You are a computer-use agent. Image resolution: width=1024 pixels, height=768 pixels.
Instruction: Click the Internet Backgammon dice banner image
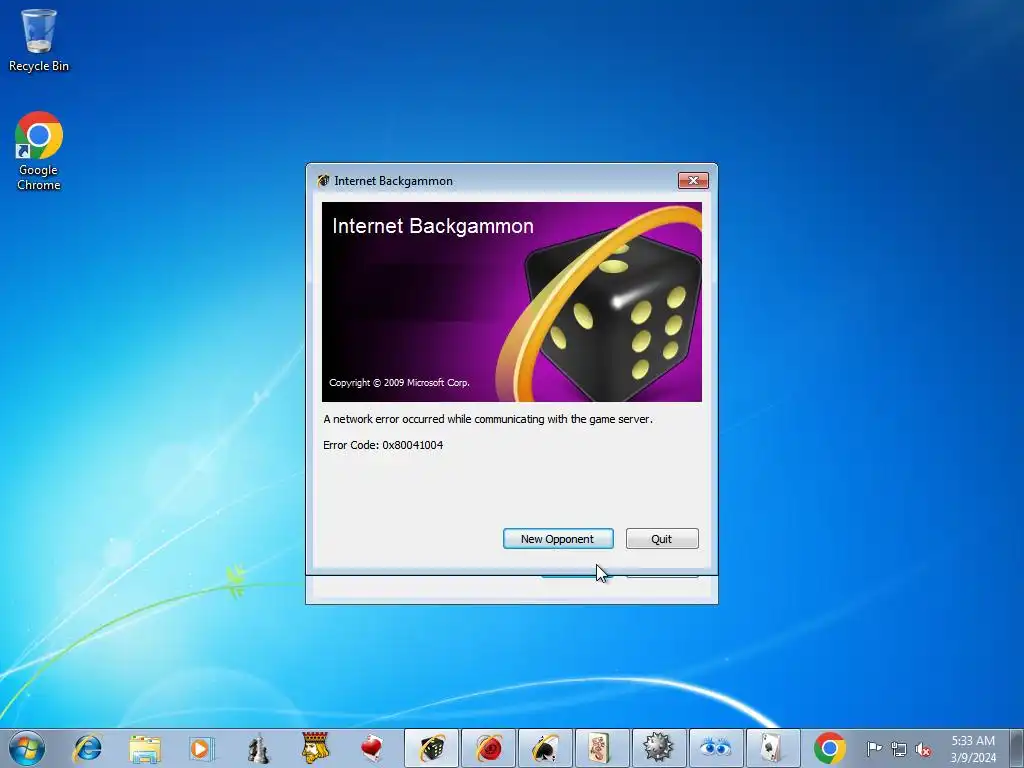tap(511, 302)
